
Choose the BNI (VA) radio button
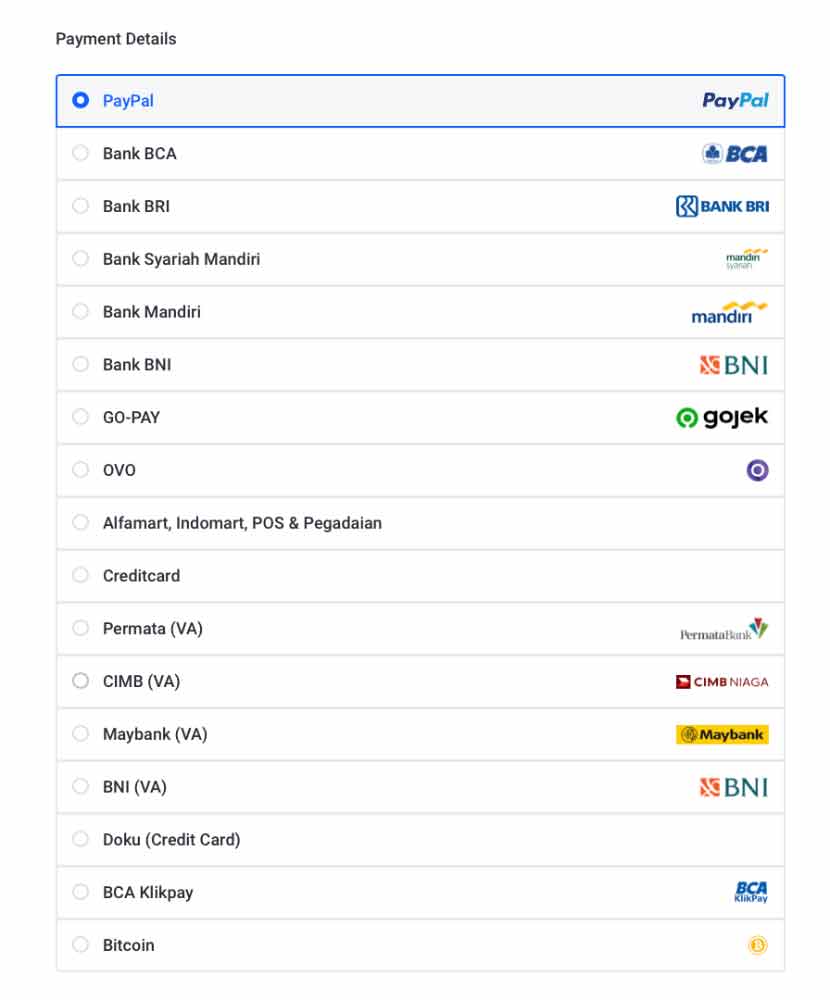pyautogui.click(x=81, y=787)
